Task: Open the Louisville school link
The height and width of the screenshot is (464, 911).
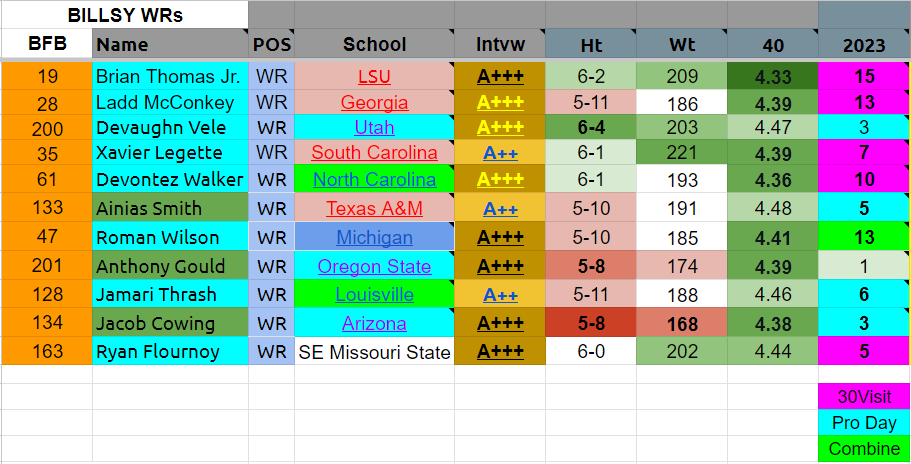Action: click(x=374, y=294)
